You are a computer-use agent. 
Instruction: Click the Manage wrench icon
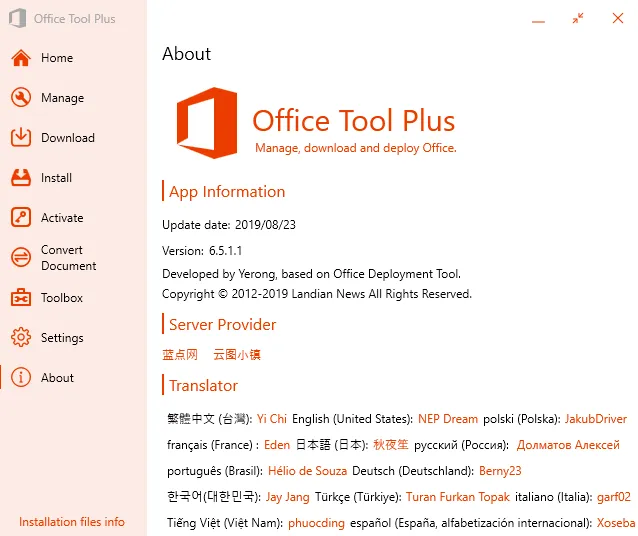21,98
